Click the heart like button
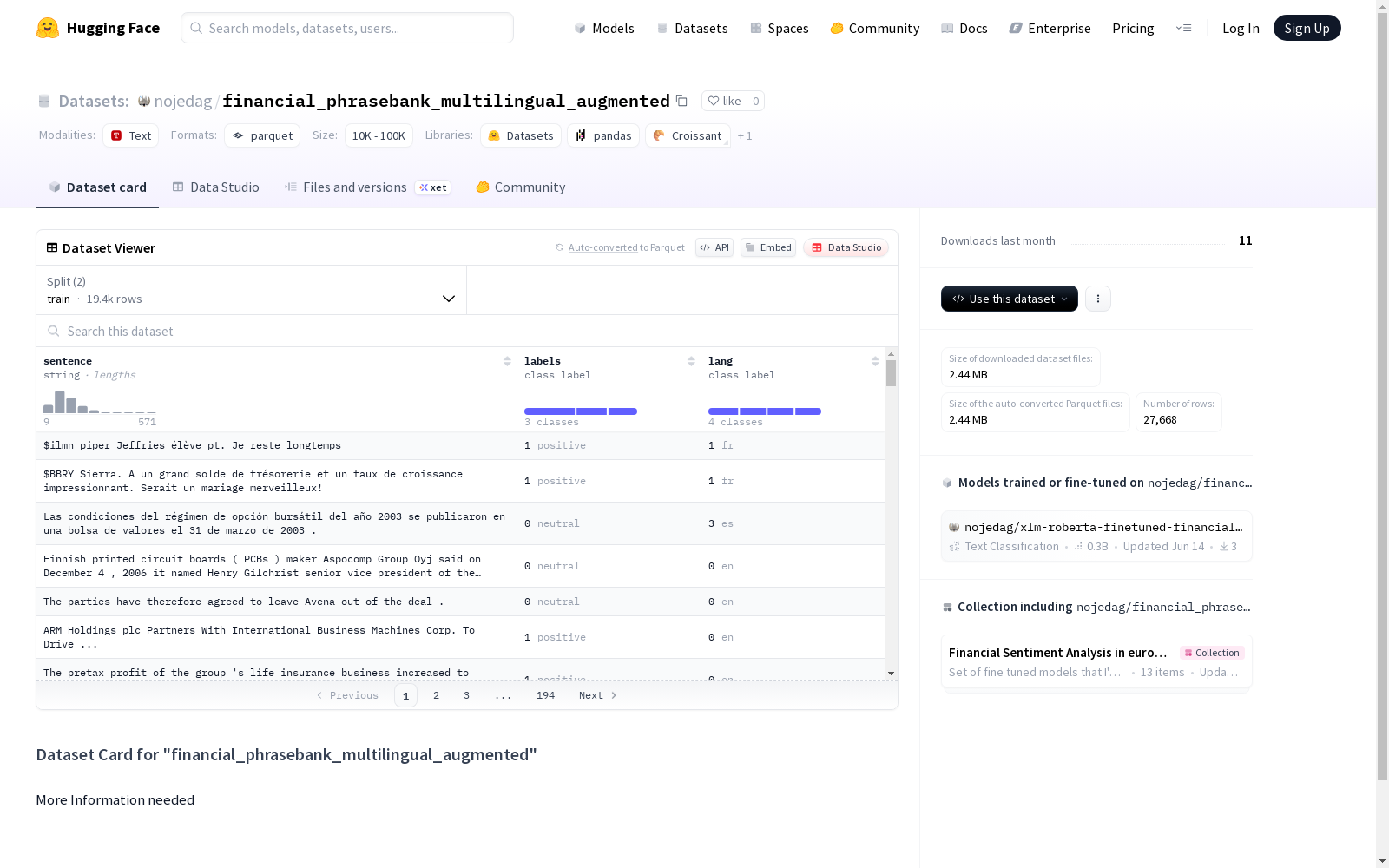Viewport: 1389px width, 868px height. click(x=724, y=101)
